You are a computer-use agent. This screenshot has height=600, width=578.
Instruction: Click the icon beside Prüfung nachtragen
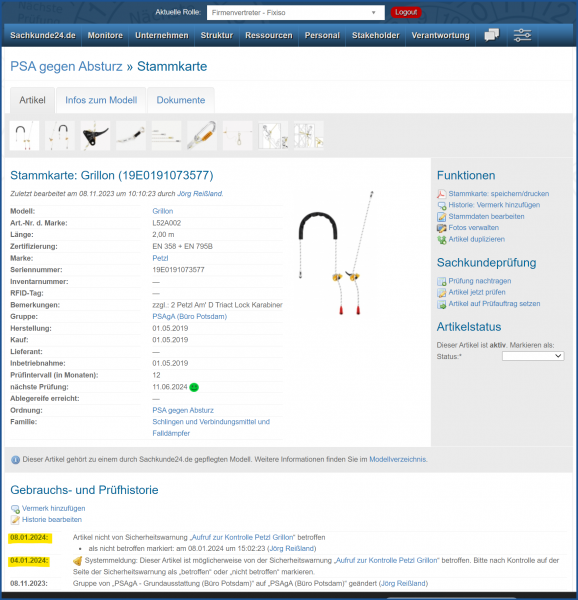[x=441, y=281]
